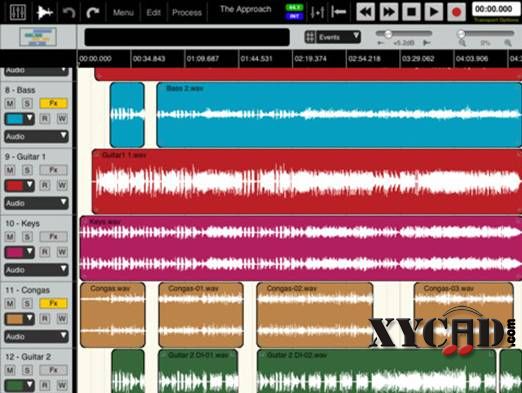Click the blue INT indicator
The width and height of the screenshot is (522, 393).
294,16
